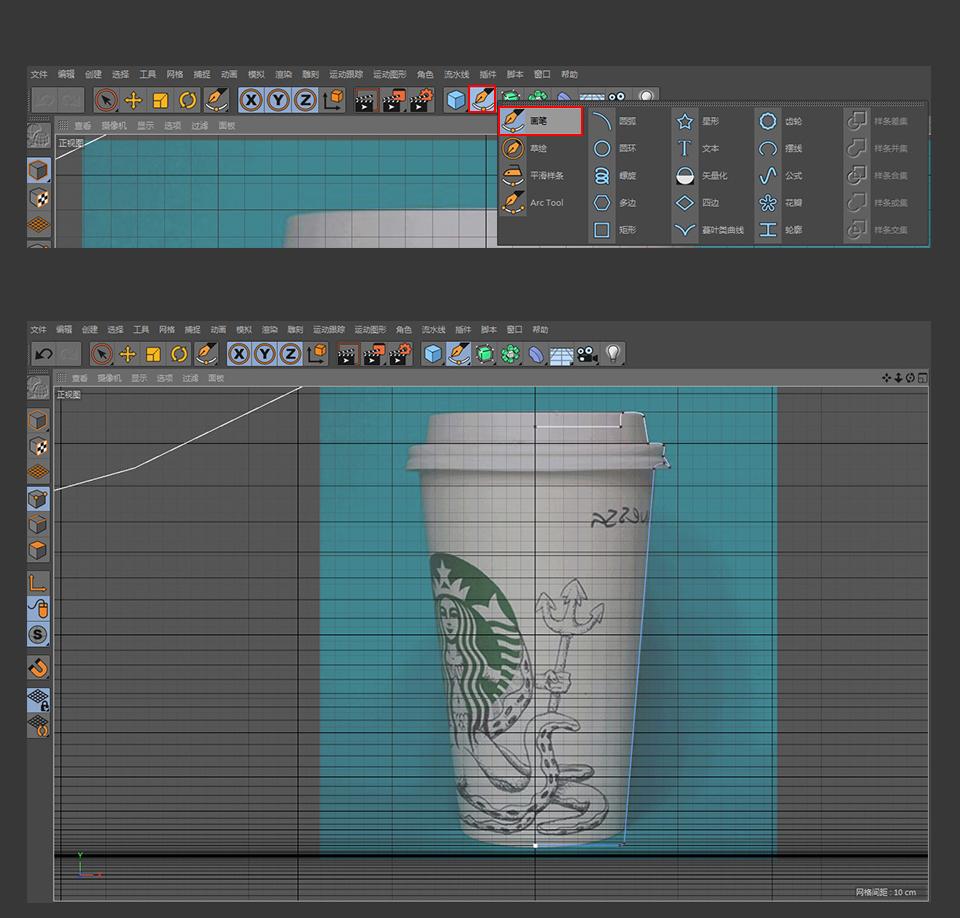Select the Move tool in the lower window
This screenshot has width=960, height=918.
(127, 354)
